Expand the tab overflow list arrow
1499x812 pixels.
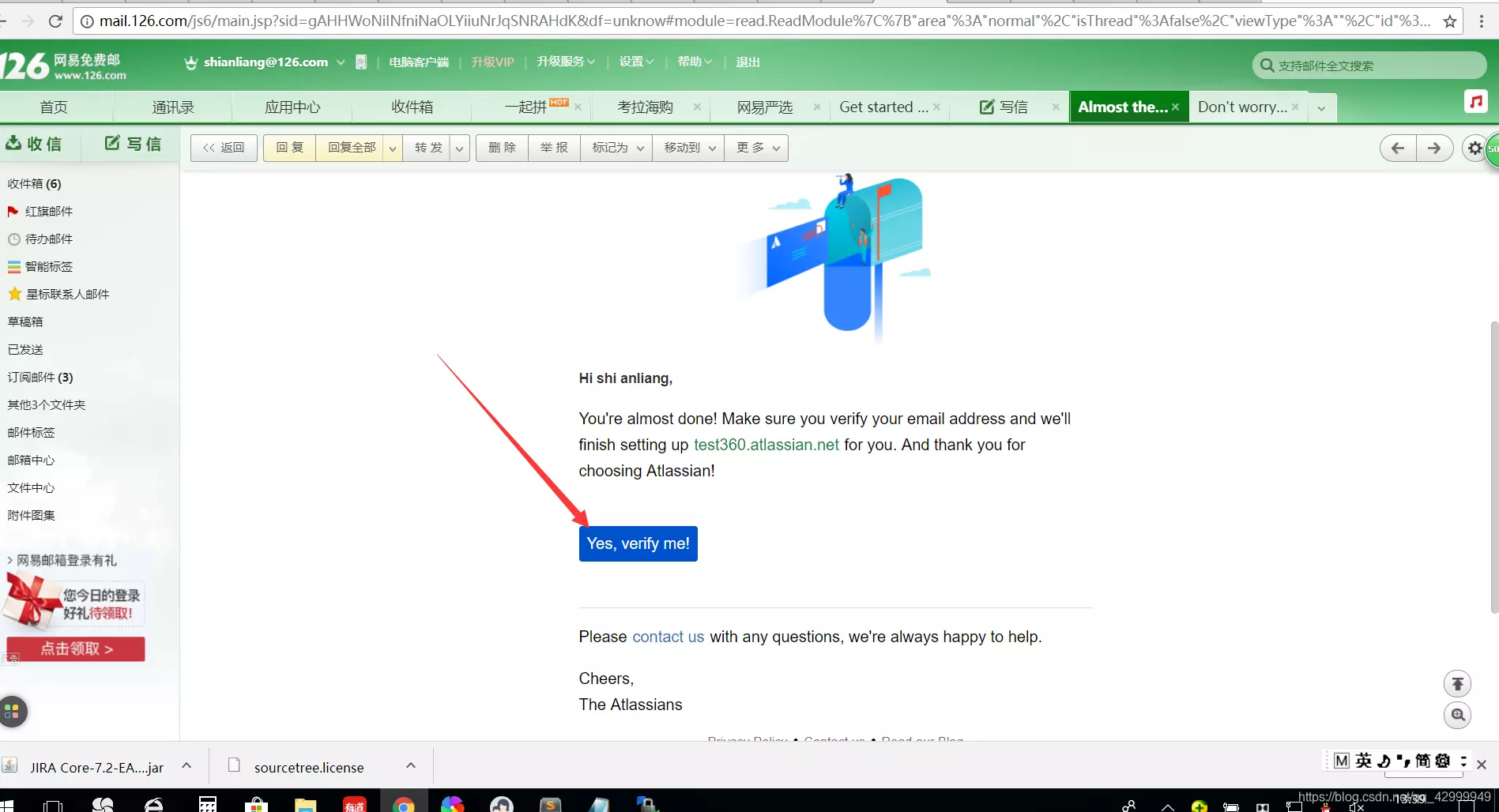[x=1321, y=107]
